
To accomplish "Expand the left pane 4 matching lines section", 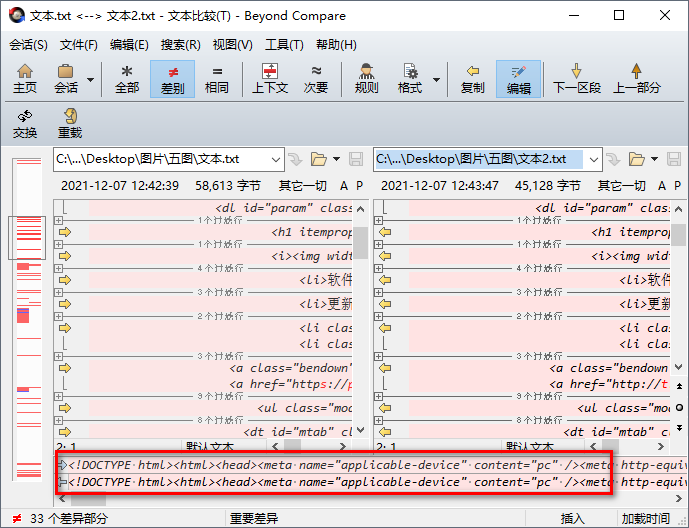I will pos(58,268).
